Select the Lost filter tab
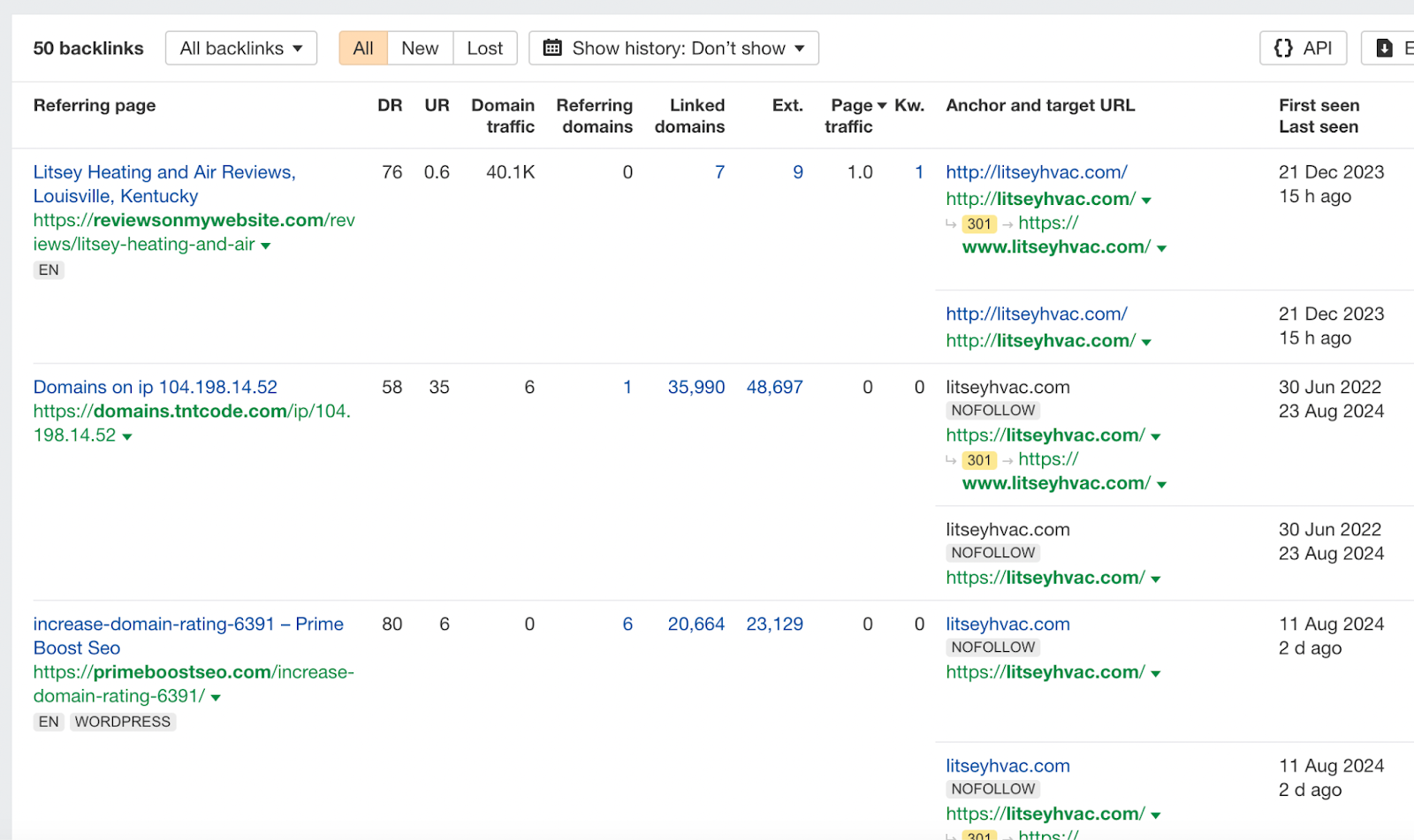Viewport: 1414px width, 840px height. (x=485, y=49)
